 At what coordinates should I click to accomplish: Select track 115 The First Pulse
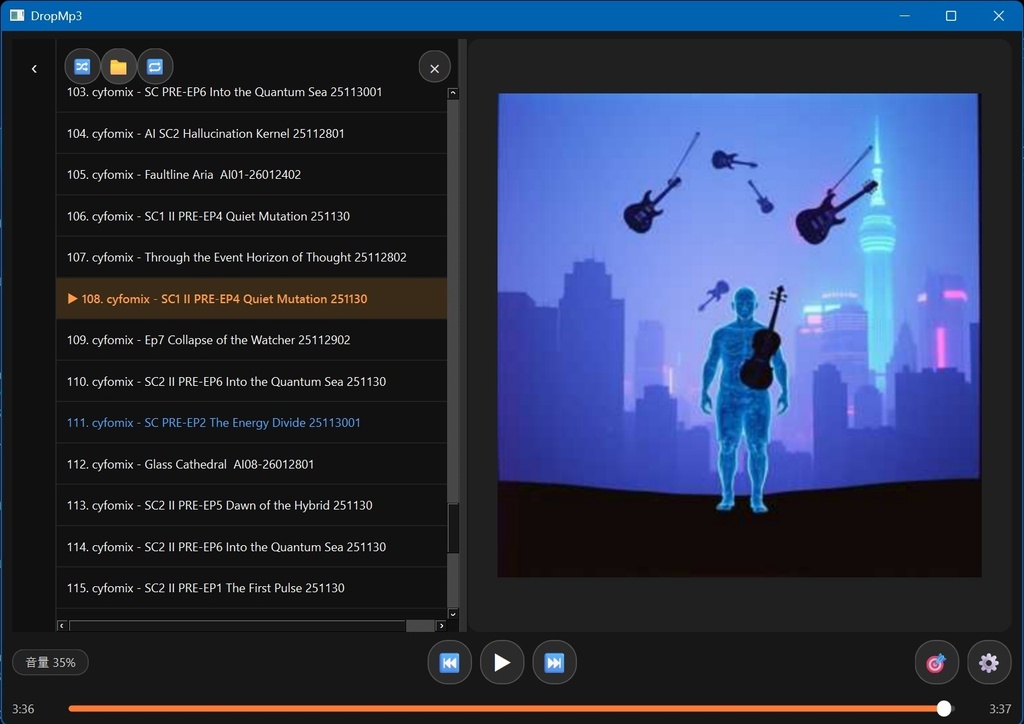251,588
